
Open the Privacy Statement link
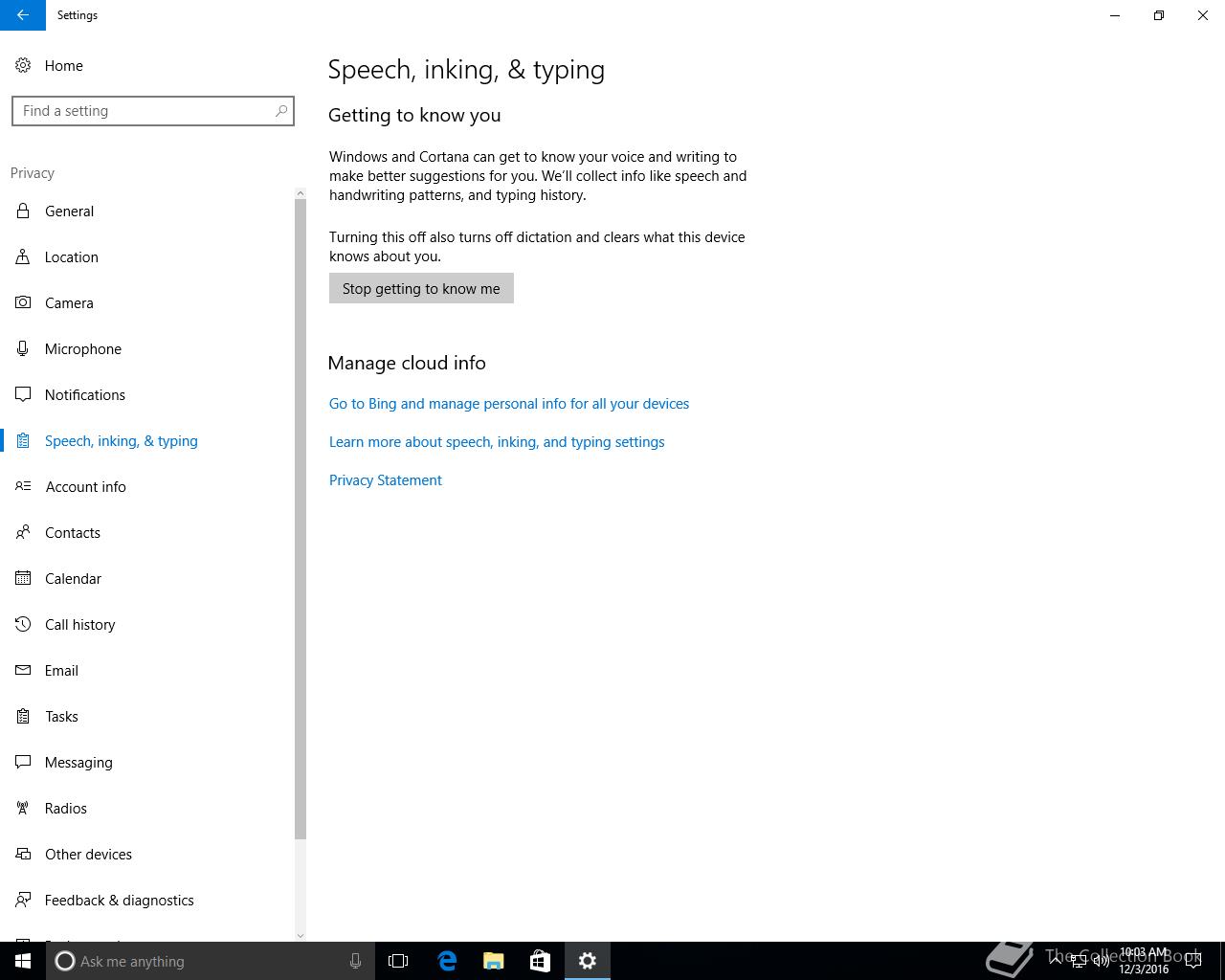coord(386,480)
